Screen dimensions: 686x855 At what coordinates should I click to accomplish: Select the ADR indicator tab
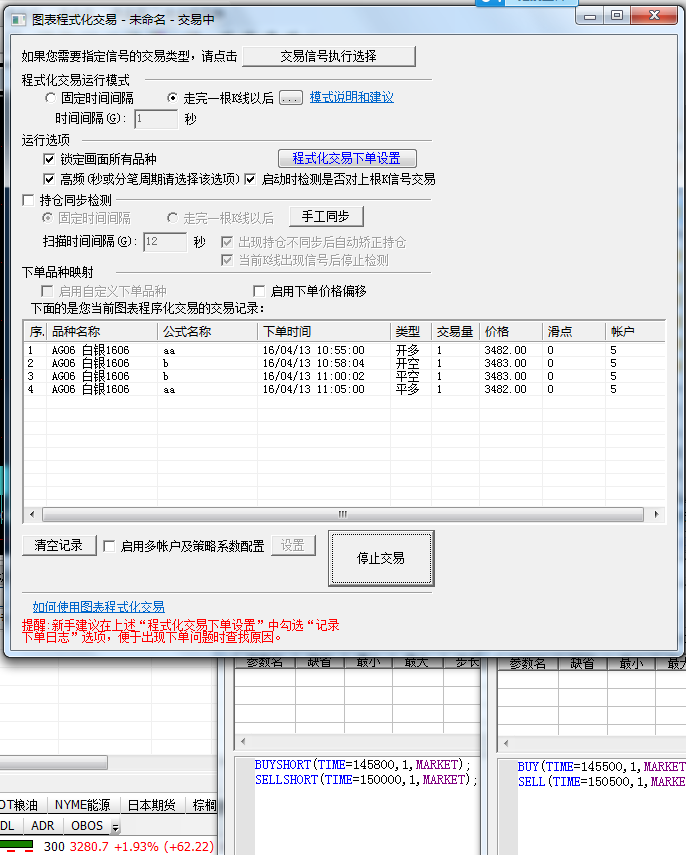pos(43,826)
